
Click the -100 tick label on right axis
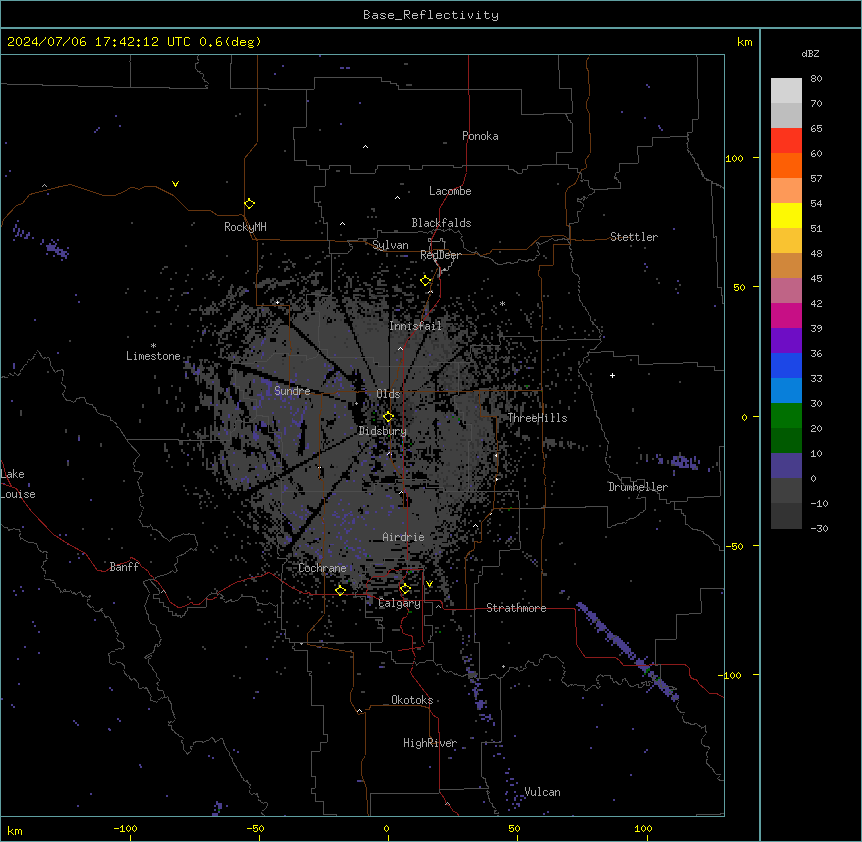(731, 675)
